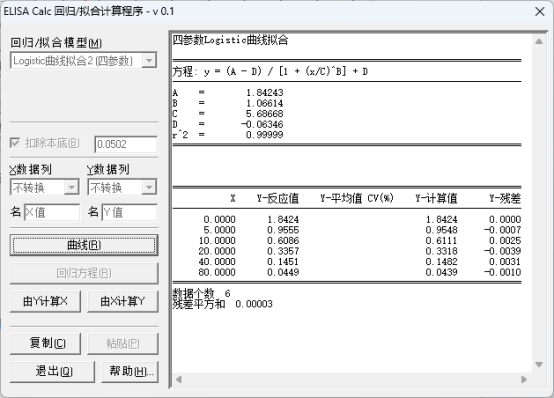This screenshot has width=554, height=398.
Task: Click the residual value 0.0031
Action: (505, 262)
